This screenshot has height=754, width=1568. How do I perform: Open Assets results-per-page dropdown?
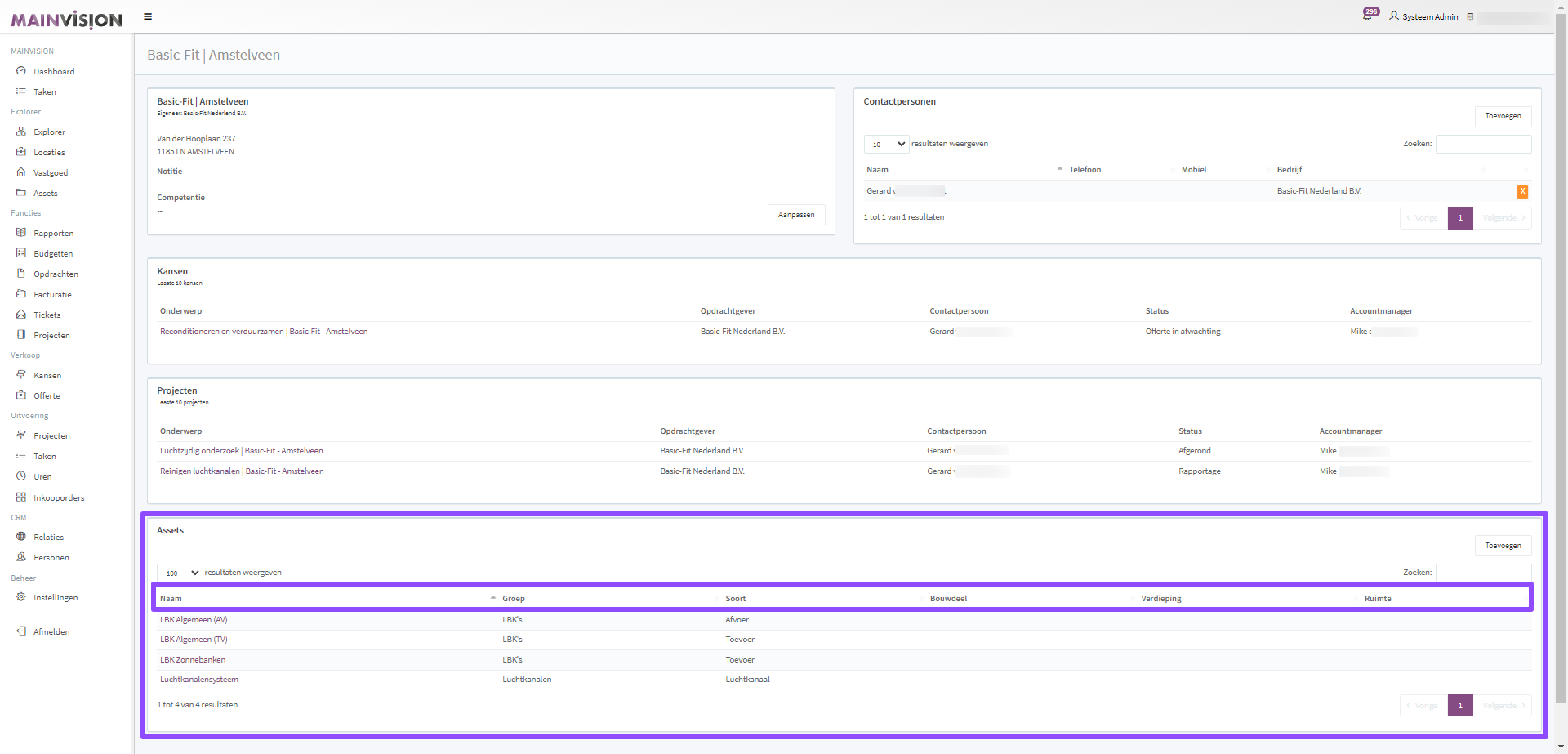point(180,573)
